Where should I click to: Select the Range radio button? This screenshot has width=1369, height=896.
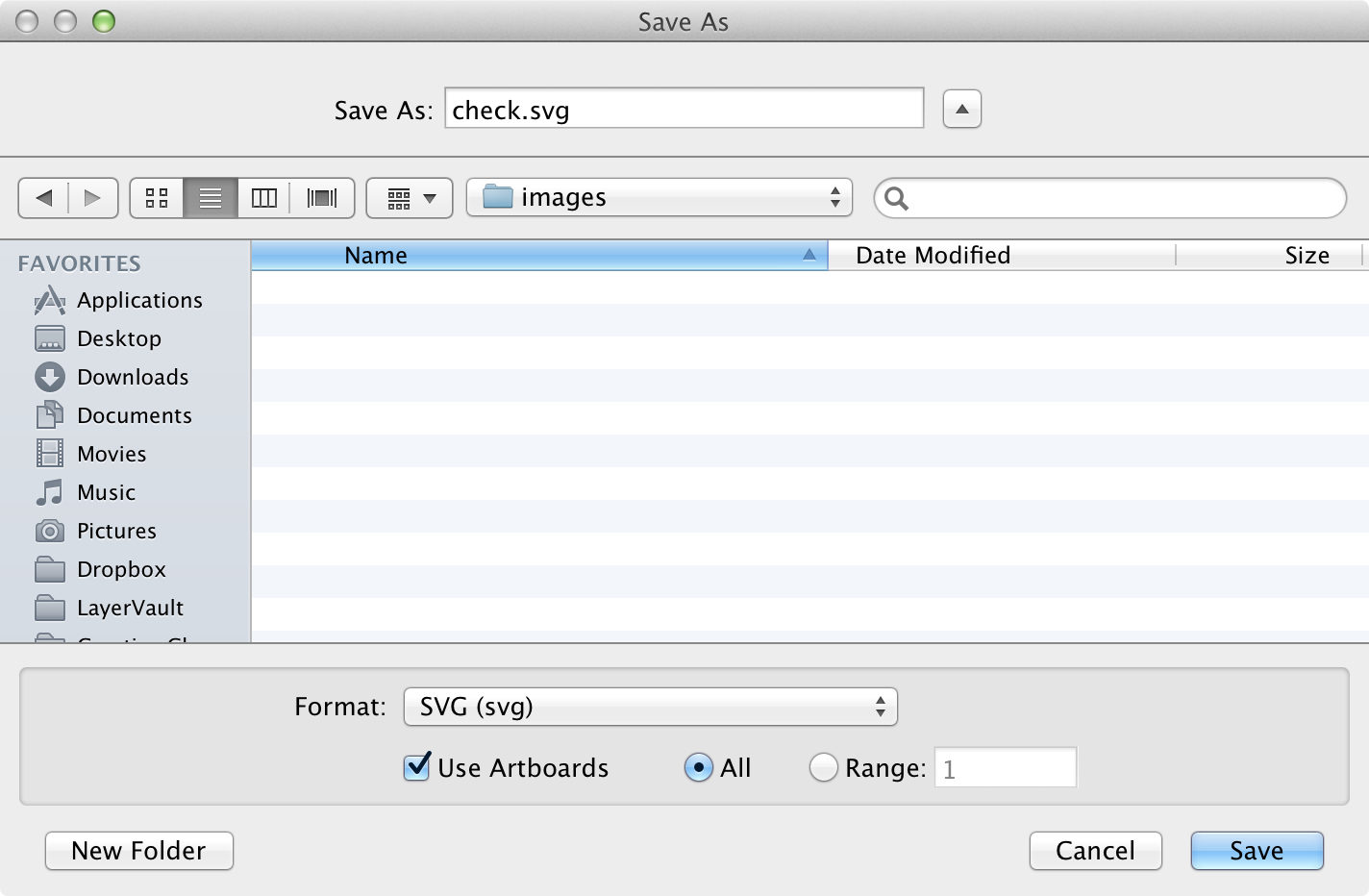click(824, 767)
